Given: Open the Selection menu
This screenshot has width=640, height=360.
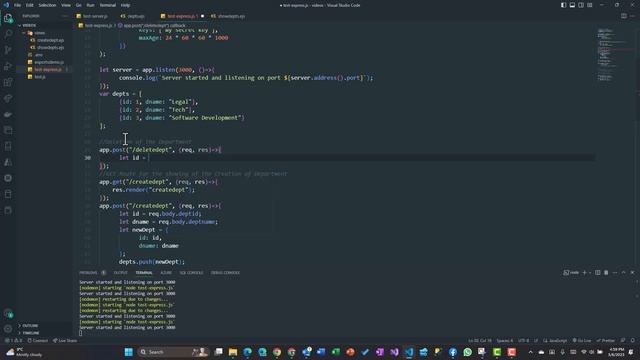Looking at the screenshot, I should [47, 5].
